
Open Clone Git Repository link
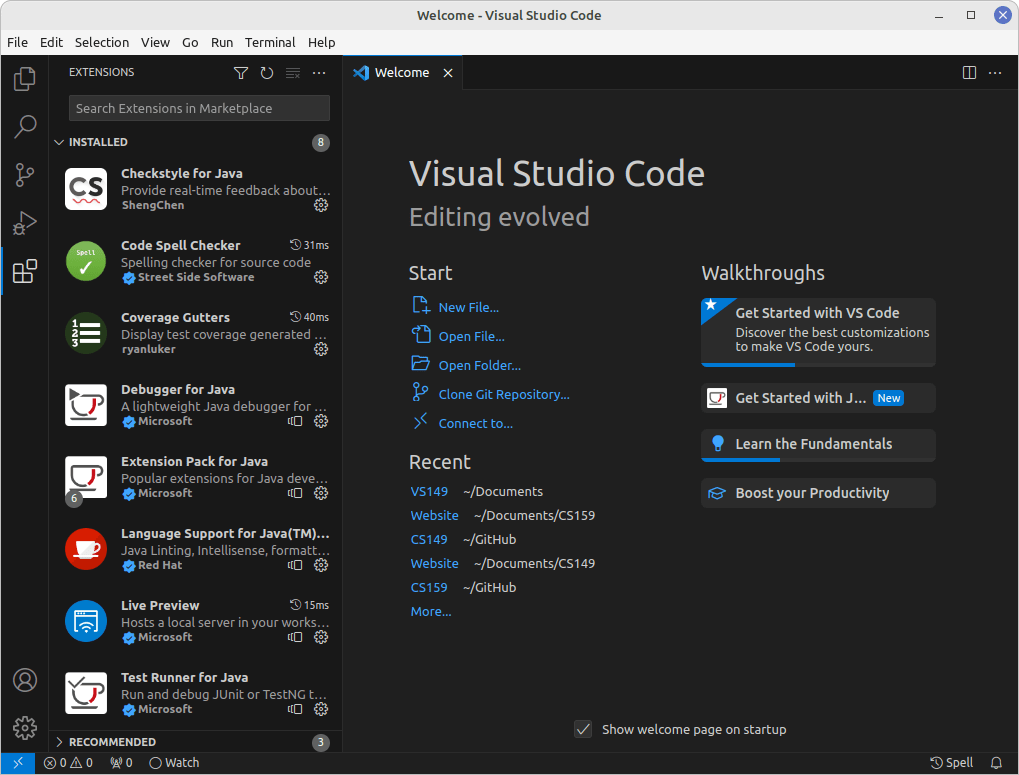click(x=505, y=394)
